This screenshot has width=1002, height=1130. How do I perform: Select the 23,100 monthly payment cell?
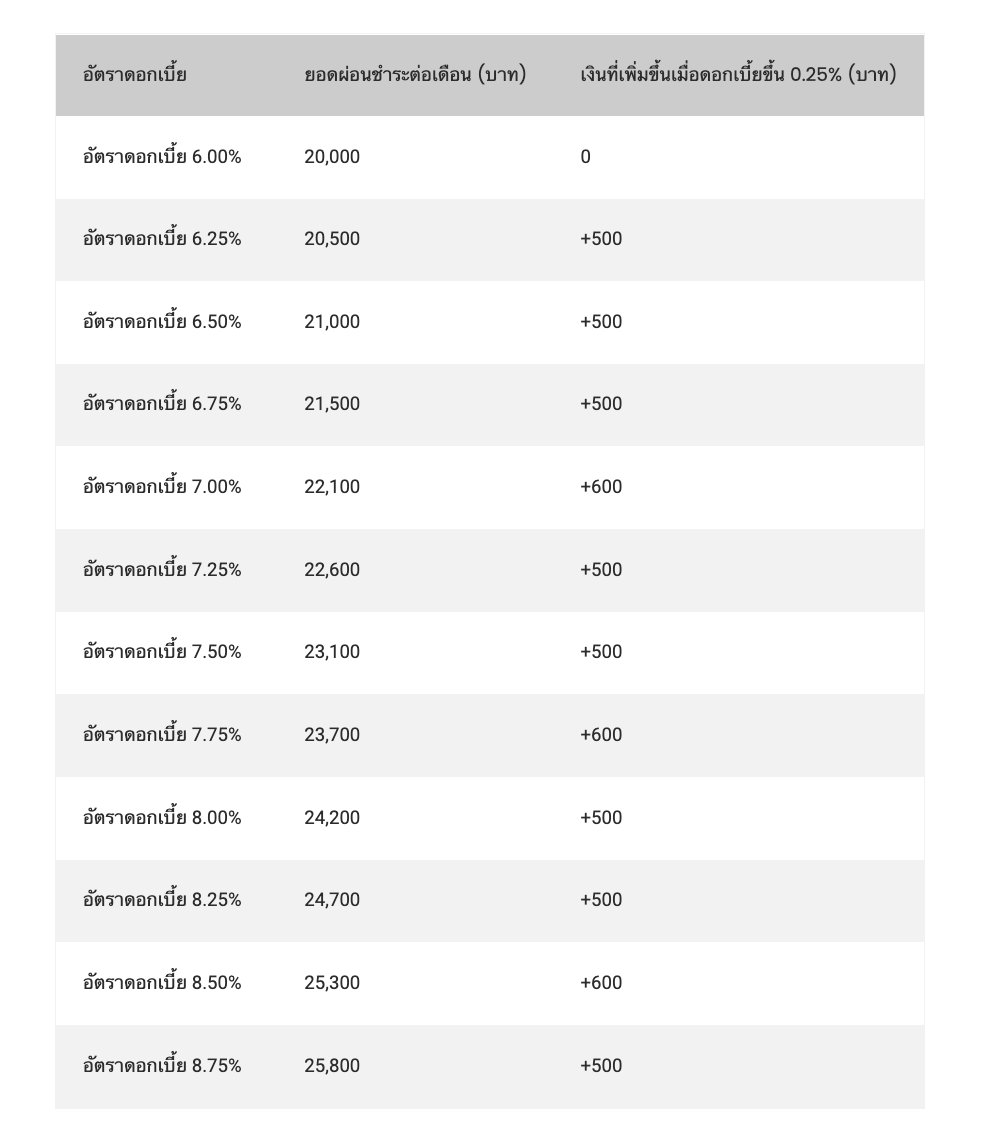pos(332,652)
